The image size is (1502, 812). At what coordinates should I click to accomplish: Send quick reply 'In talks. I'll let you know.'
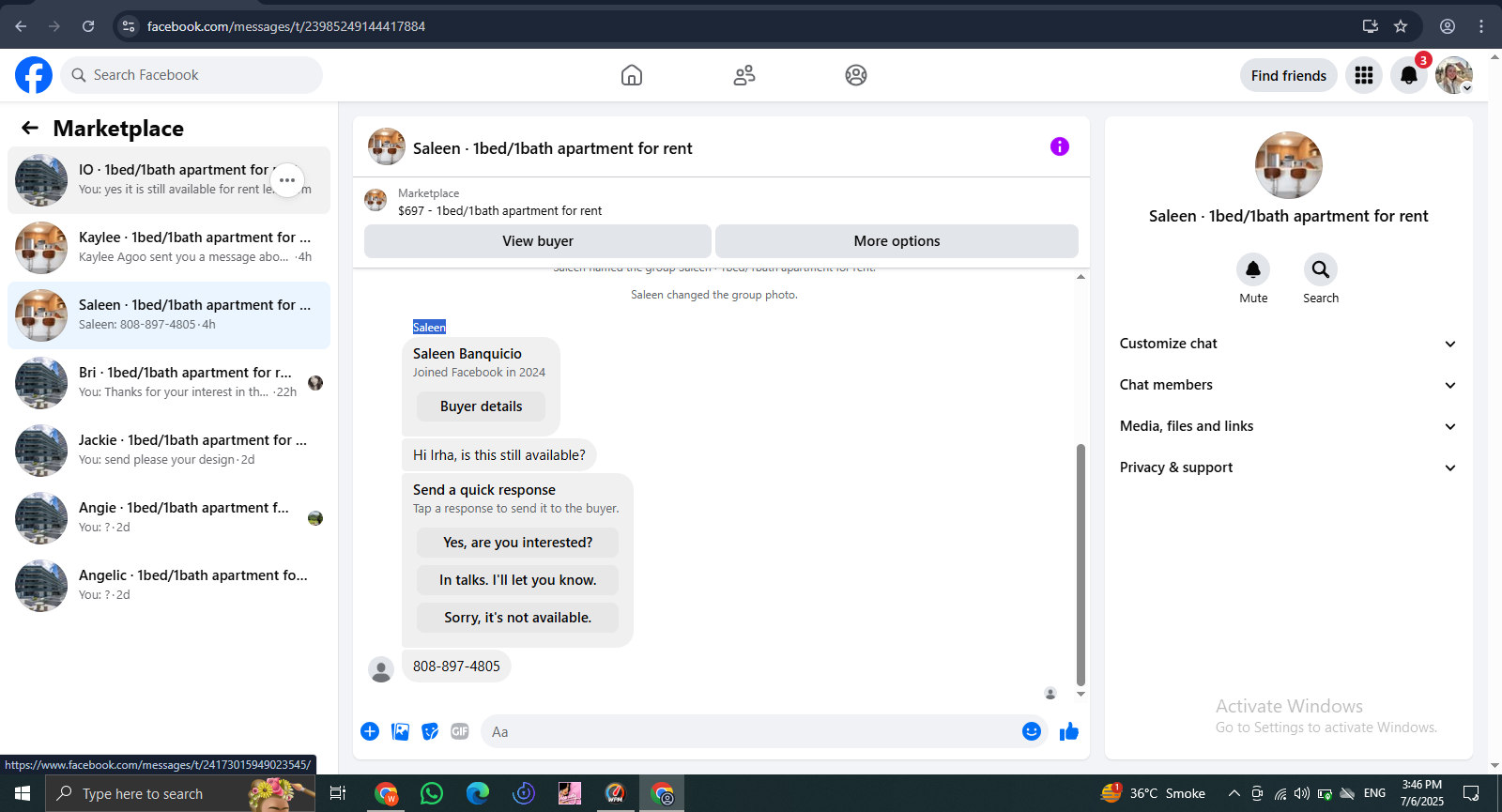(517, 580)
